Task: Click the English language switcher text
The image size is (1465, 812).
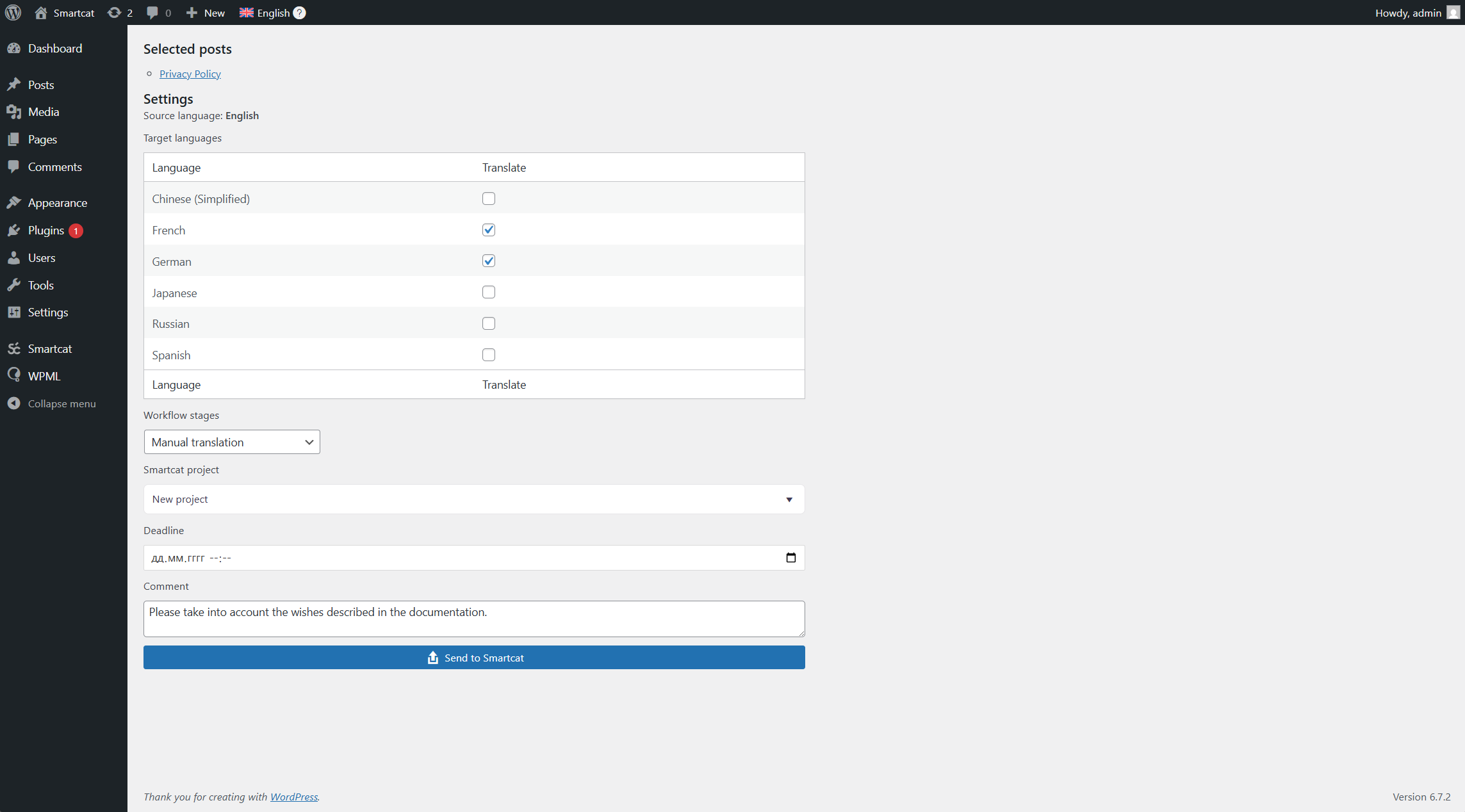Action: click(x=274, y=13)
